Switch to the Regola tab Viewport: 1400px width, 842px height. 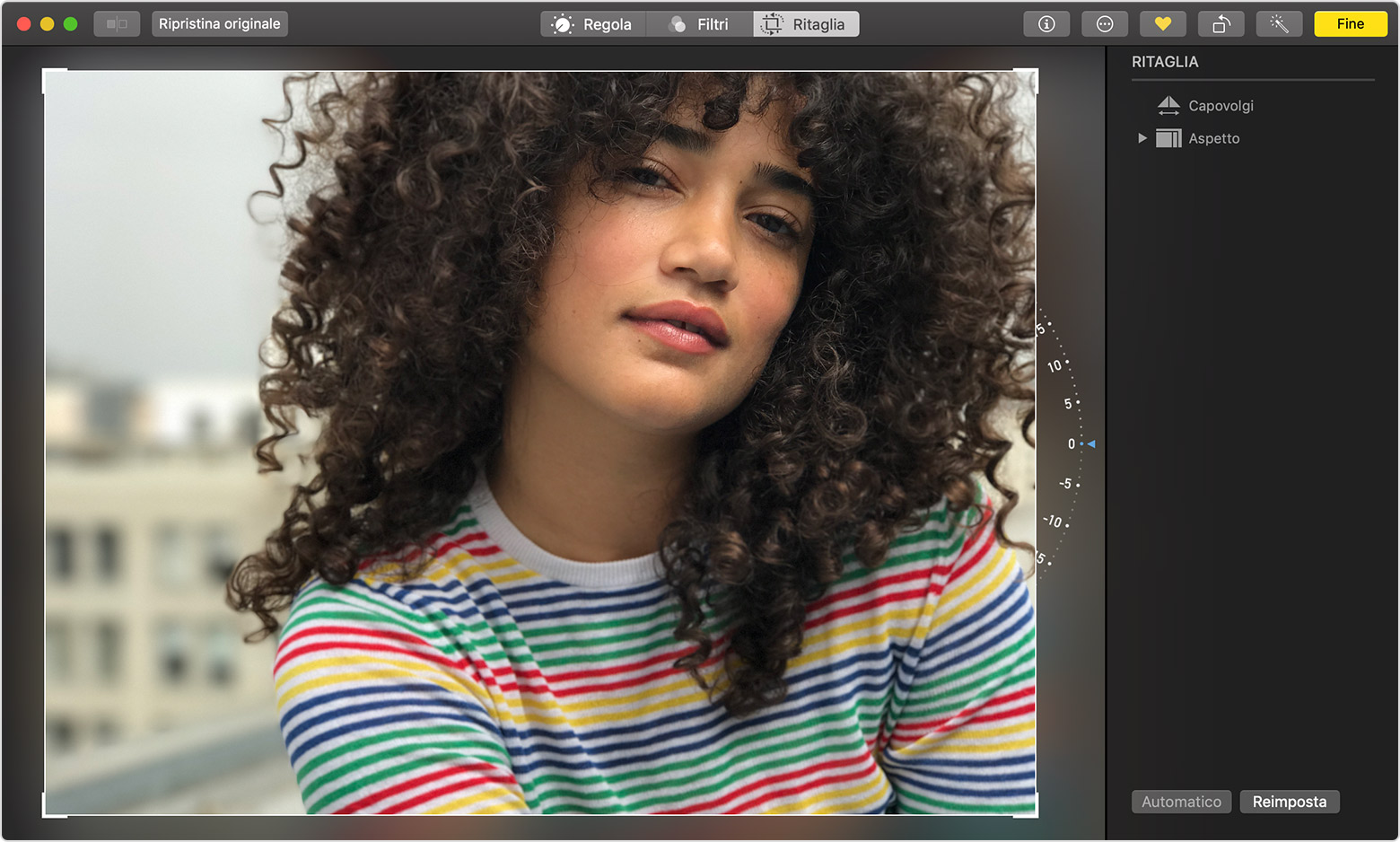(x=592, y=24)
